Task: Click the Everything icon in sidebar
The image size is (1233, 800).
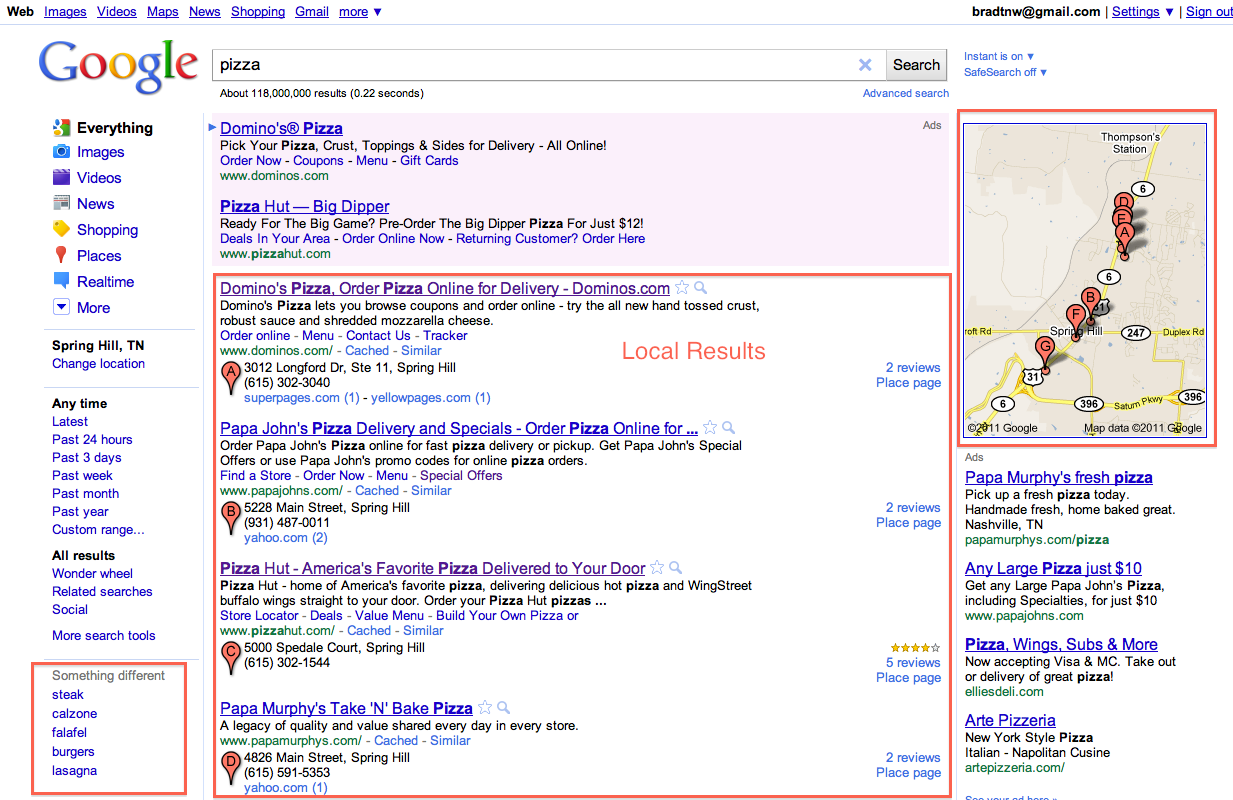Action: tap(61, 128)
